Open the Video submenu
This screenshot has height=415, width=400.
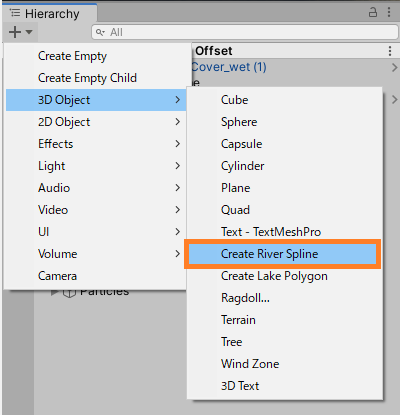point(96,210)
